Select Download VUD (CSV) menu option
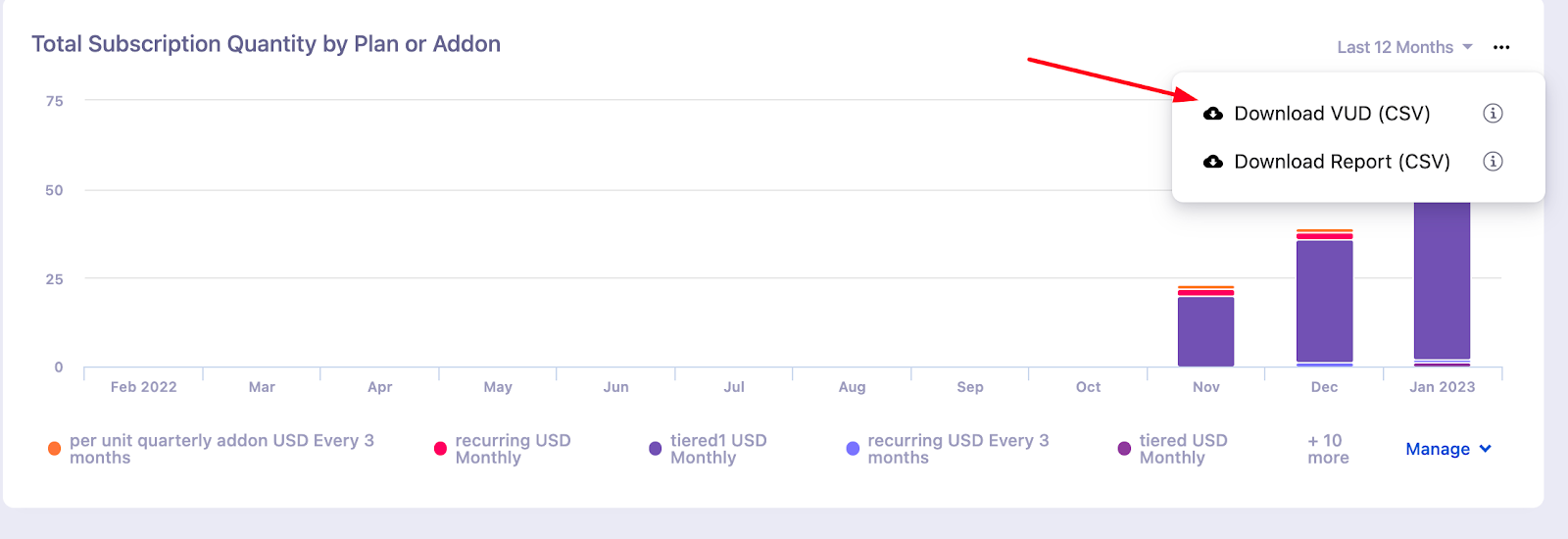This screenshot has height=539, width=1568. 1332,114
